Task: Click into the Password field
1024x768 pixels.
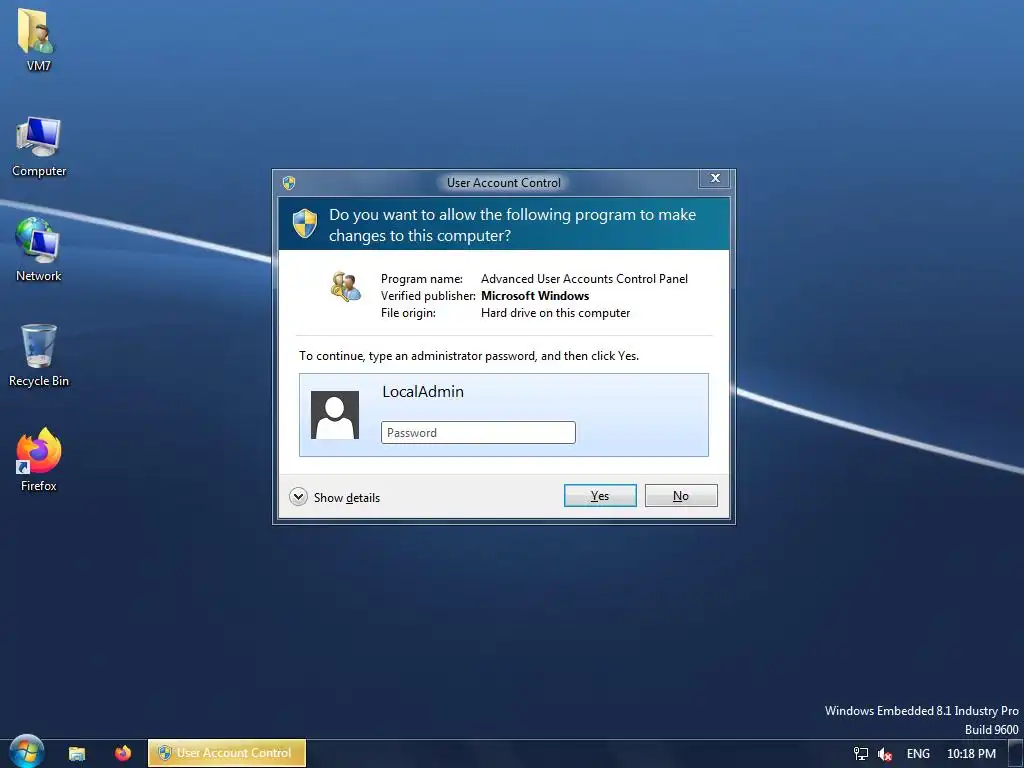Action: point(478,432)
